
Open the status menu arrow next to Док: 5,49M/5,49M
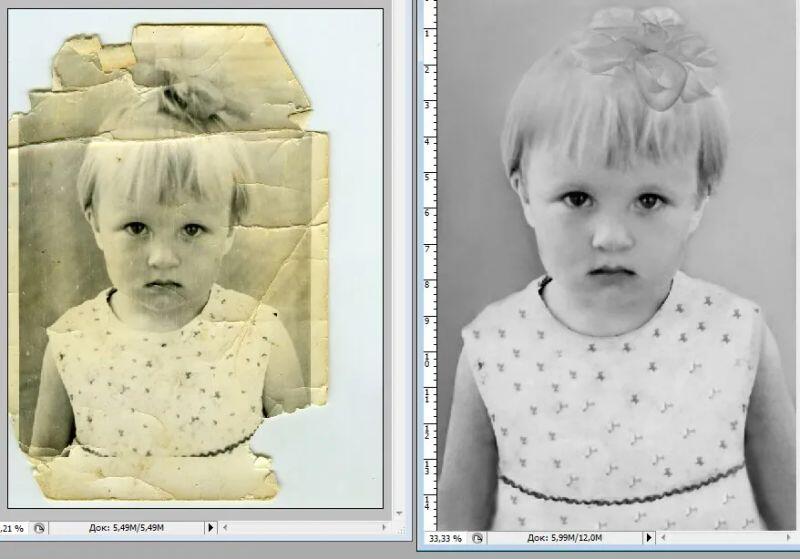coord(210,527)
